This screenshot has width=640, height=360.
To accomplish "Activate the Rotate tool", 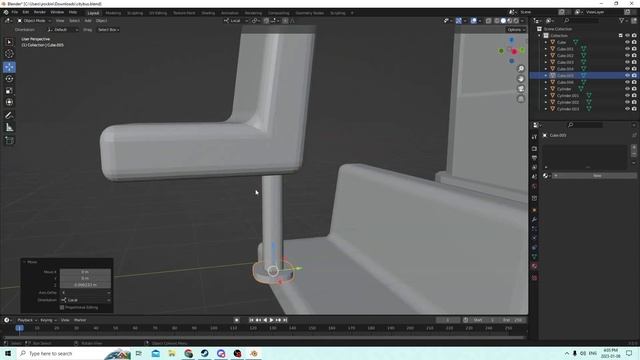I will [9, 79].
